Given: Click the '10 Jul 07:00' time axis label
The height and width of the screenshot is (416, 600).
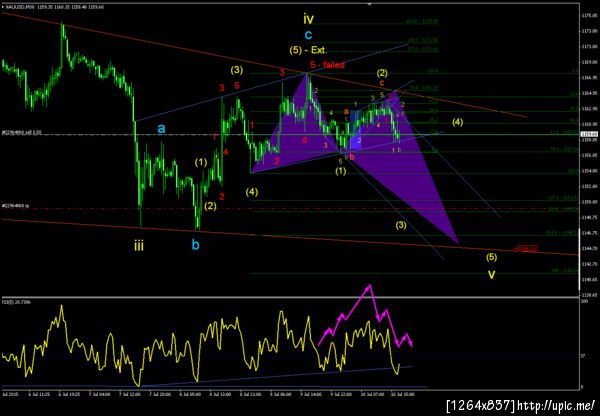Looking at the screenshot, I should [x=371, y=393].
